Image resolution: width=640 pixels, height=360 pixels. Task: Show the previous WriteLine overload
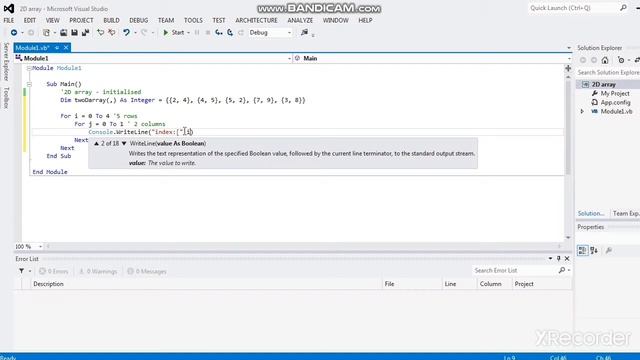[x=96, y=143]
